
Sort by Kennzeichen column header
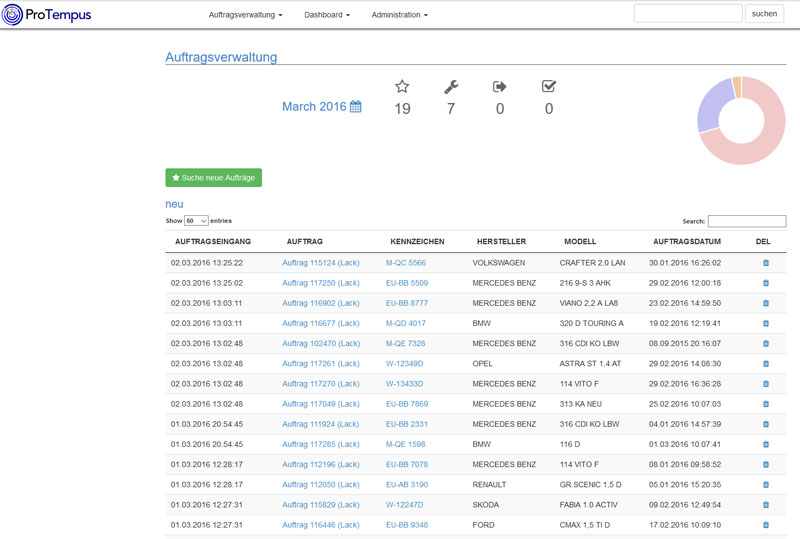[x=417, y=241]
